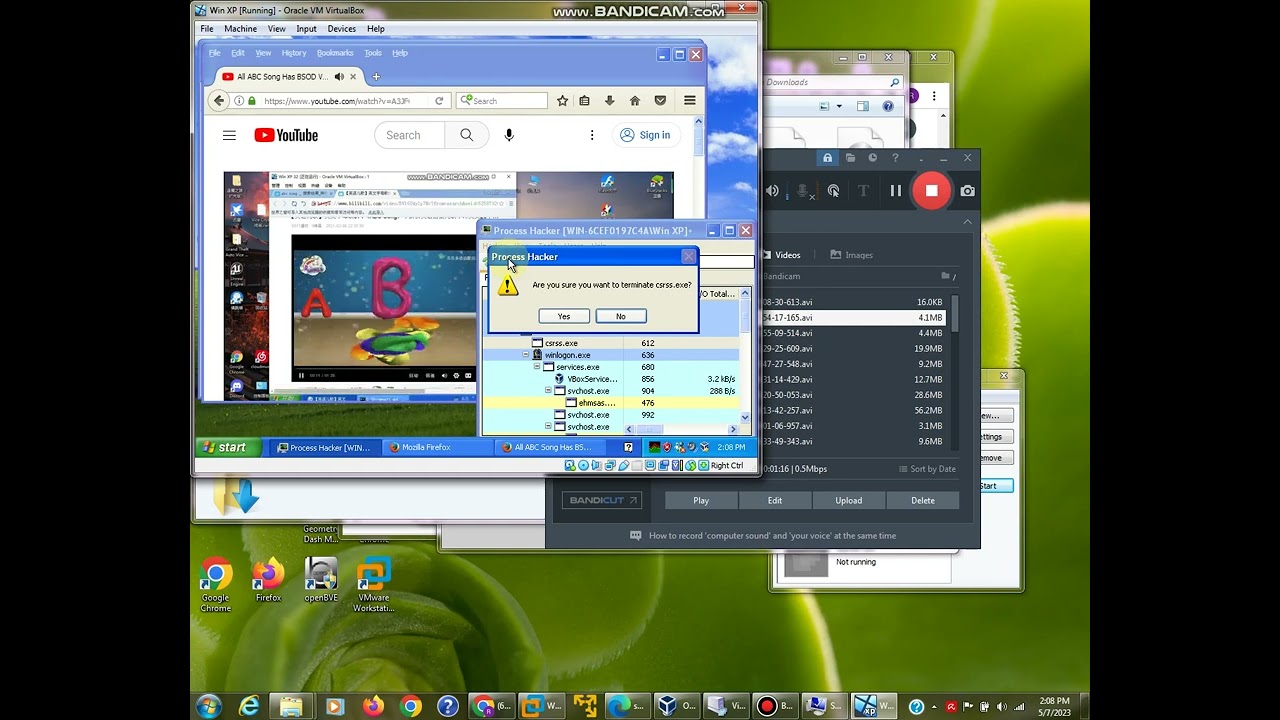Open the Sort by Date dropdown
Viewport: 1280px width, 720px height.
click(x=928, y=469)
